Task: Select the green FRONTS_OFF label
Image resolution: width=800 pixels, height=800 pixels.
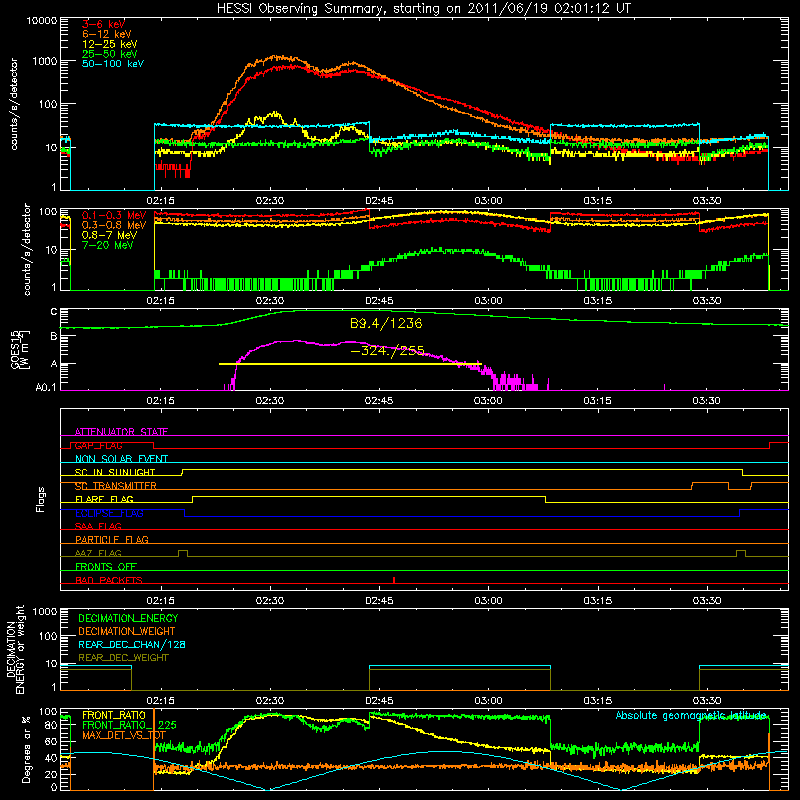Action: click(106, 566)
